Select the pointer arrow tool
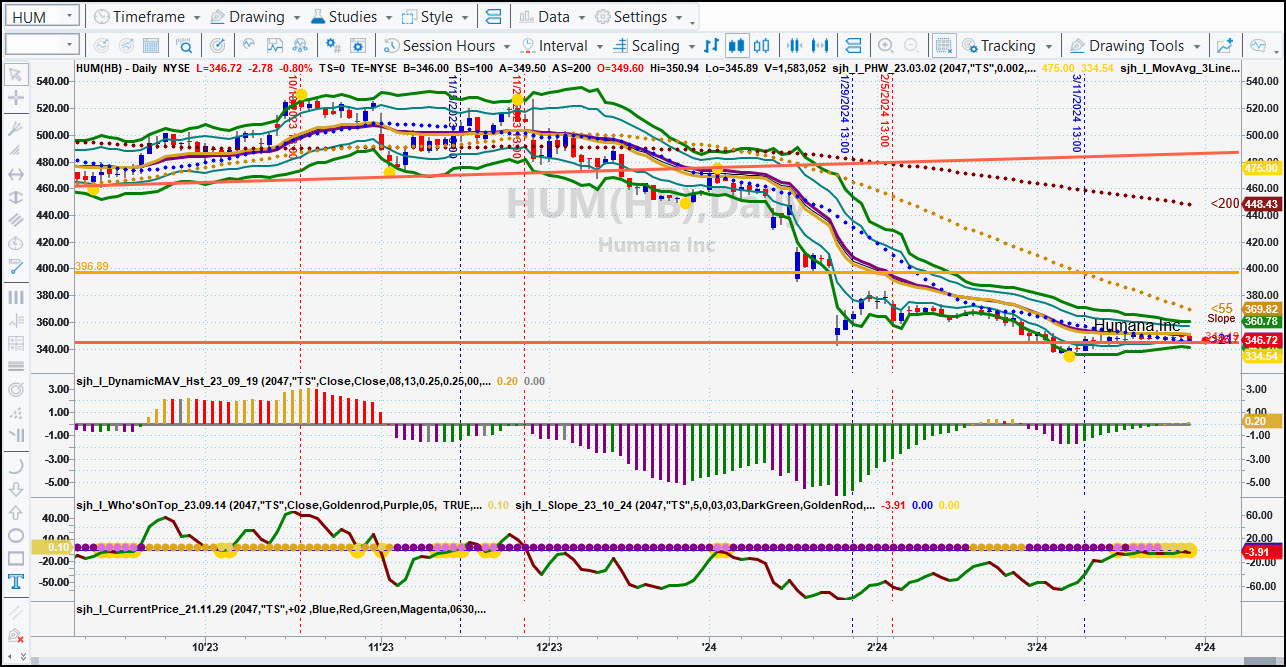The image size is (1286, 667). point(15,74)
